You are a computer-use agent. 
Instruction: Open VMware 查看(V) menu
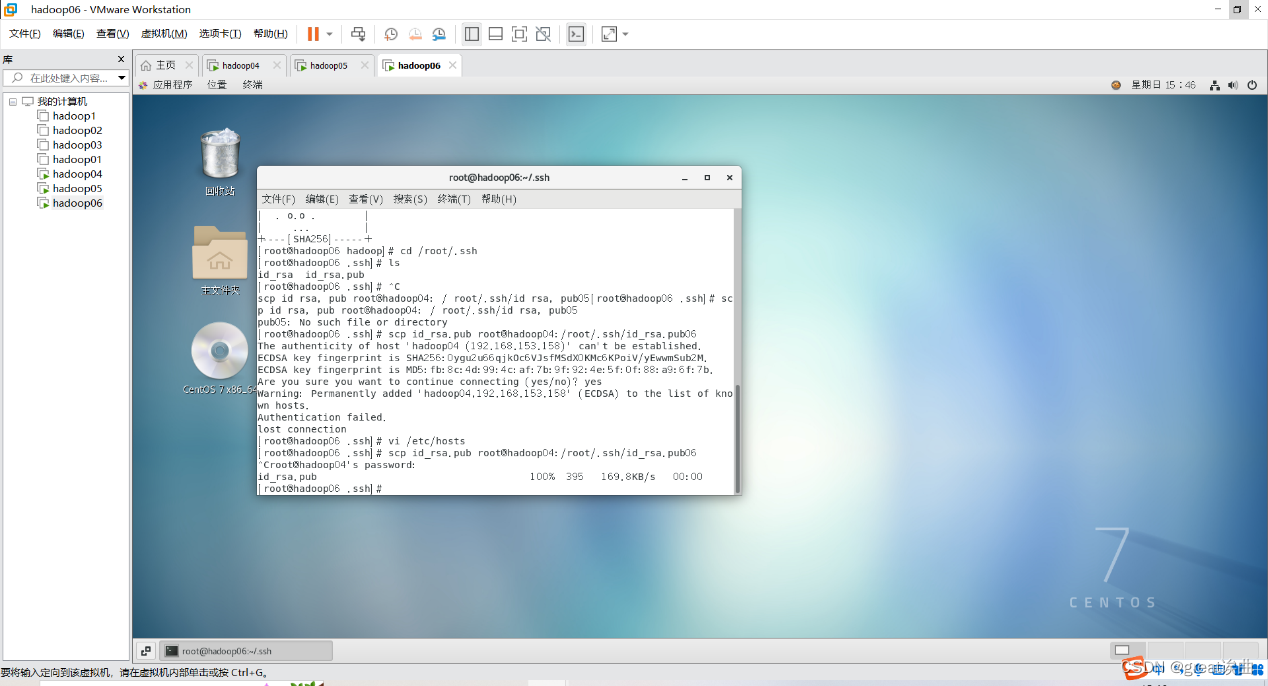click(x=113, y=34)
